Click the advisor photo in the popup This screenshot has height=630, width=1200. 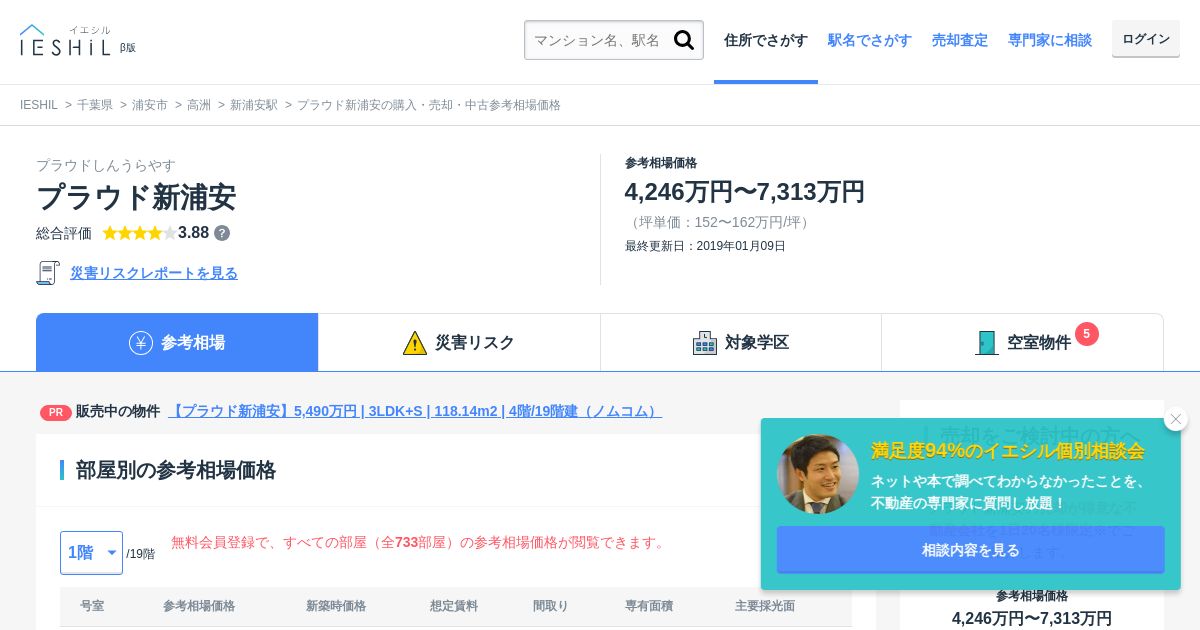pyautogui.click(x=818, y=474)
